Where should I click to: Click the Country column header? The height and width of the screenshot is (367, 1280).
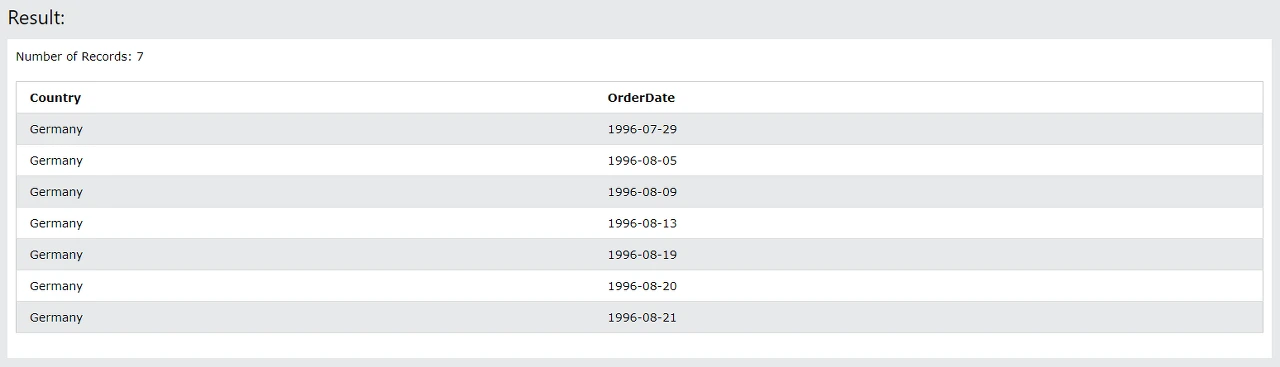click(55, 98)
